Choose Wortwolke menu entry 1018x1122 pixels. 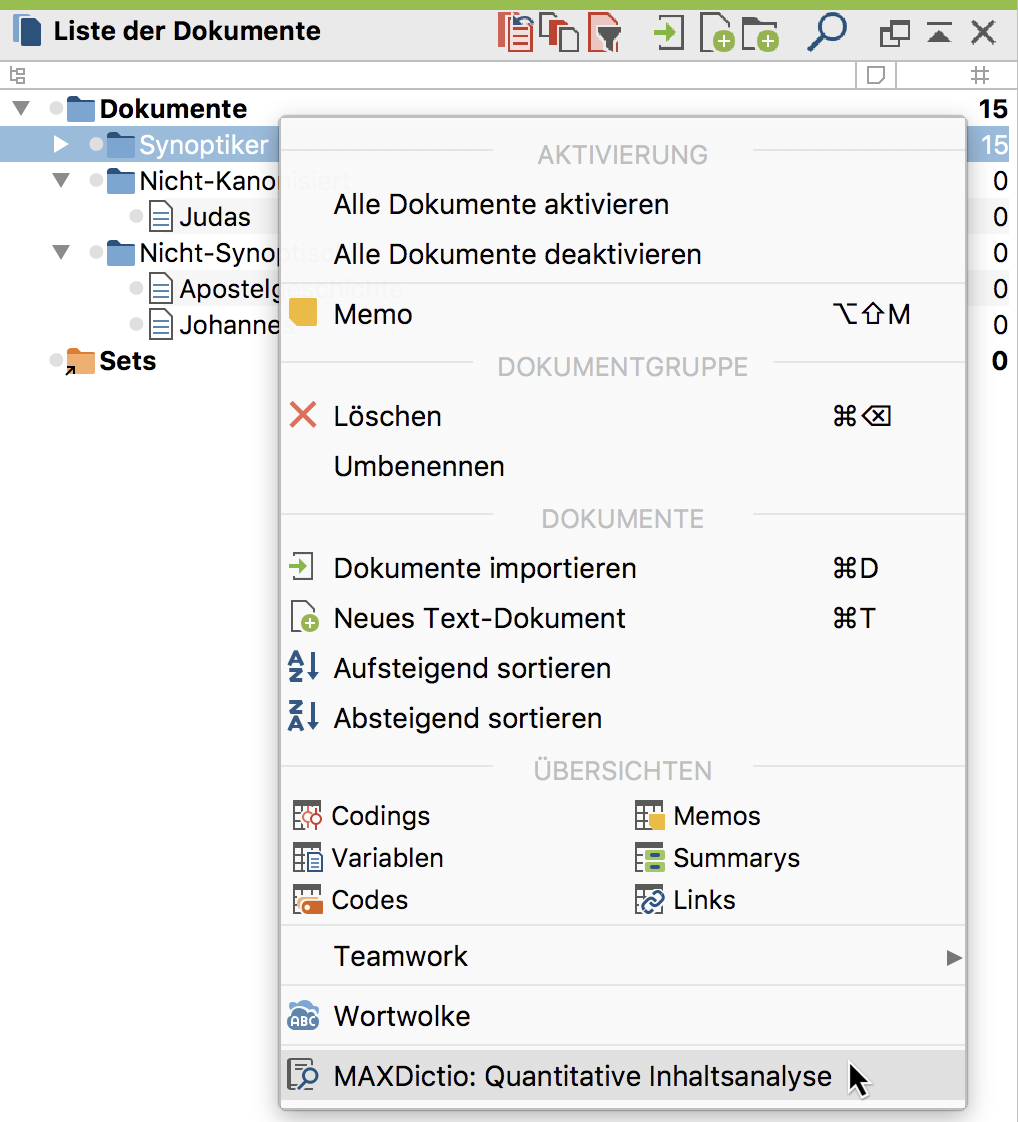622,1017
